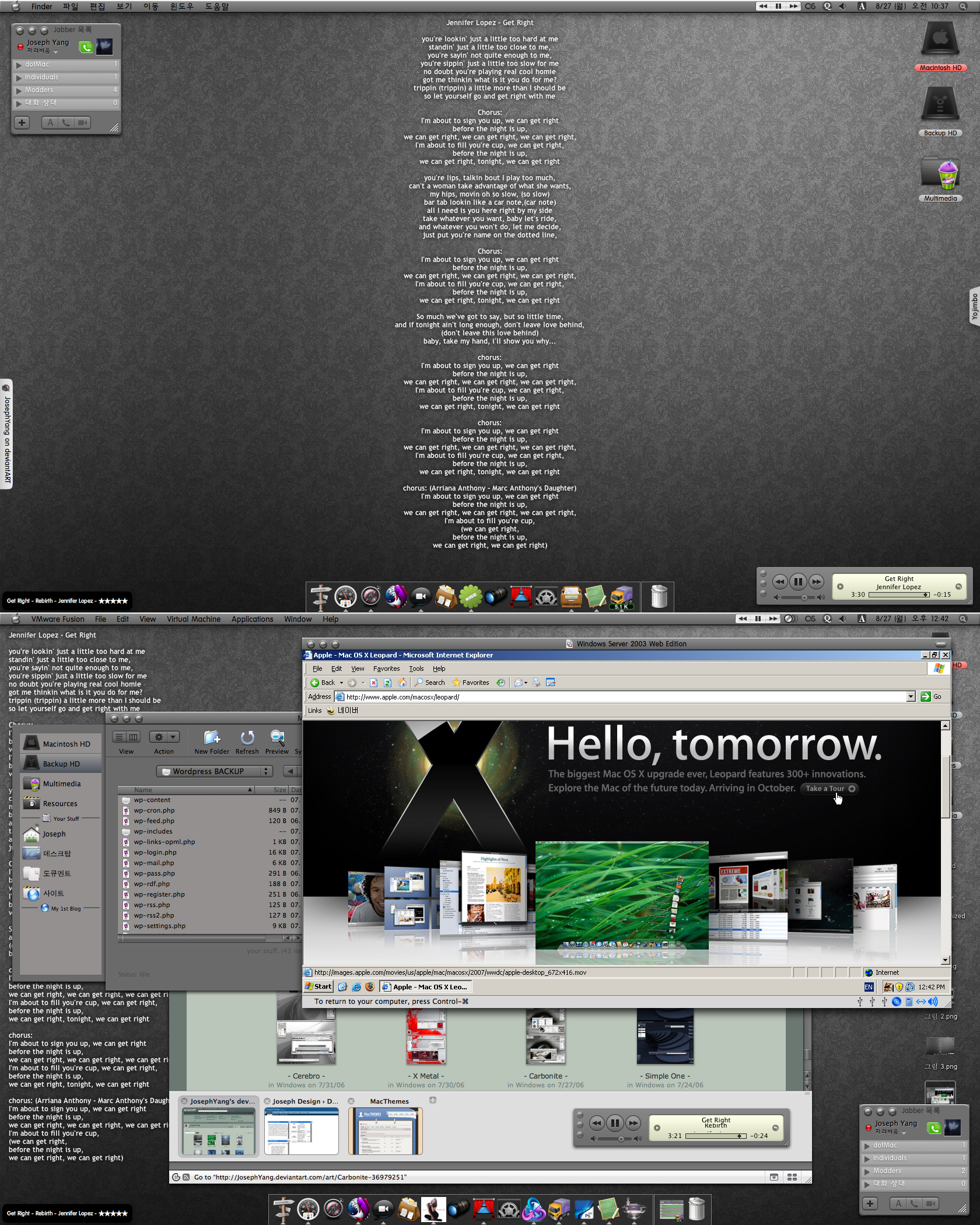Click the Windows tray security shield icon
The height and width of the screenshot is (1225, 980).
click(900, 987)
